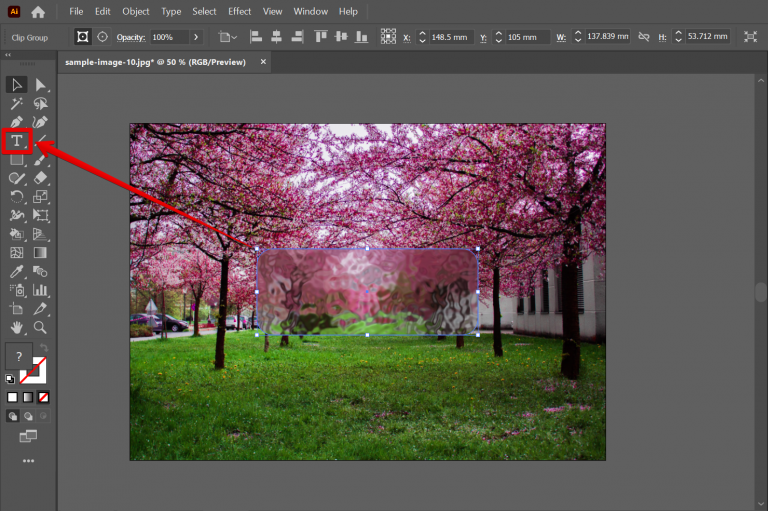
Task: Expand the toolbar with double arrows
Action: tap(9, 56)
